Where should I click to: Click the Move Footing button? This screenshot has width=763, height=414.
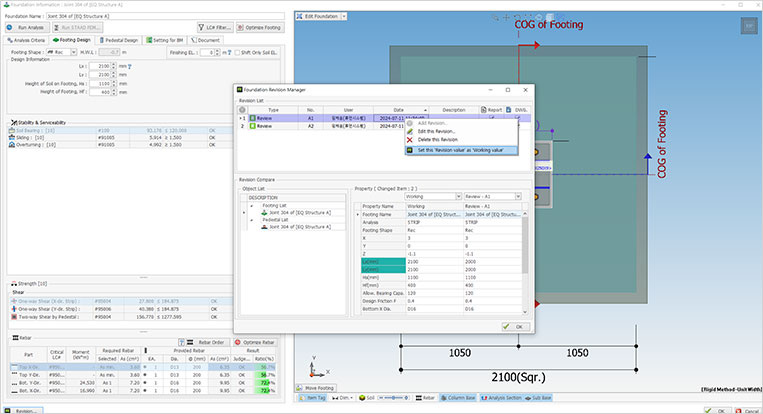pos(315,388)
